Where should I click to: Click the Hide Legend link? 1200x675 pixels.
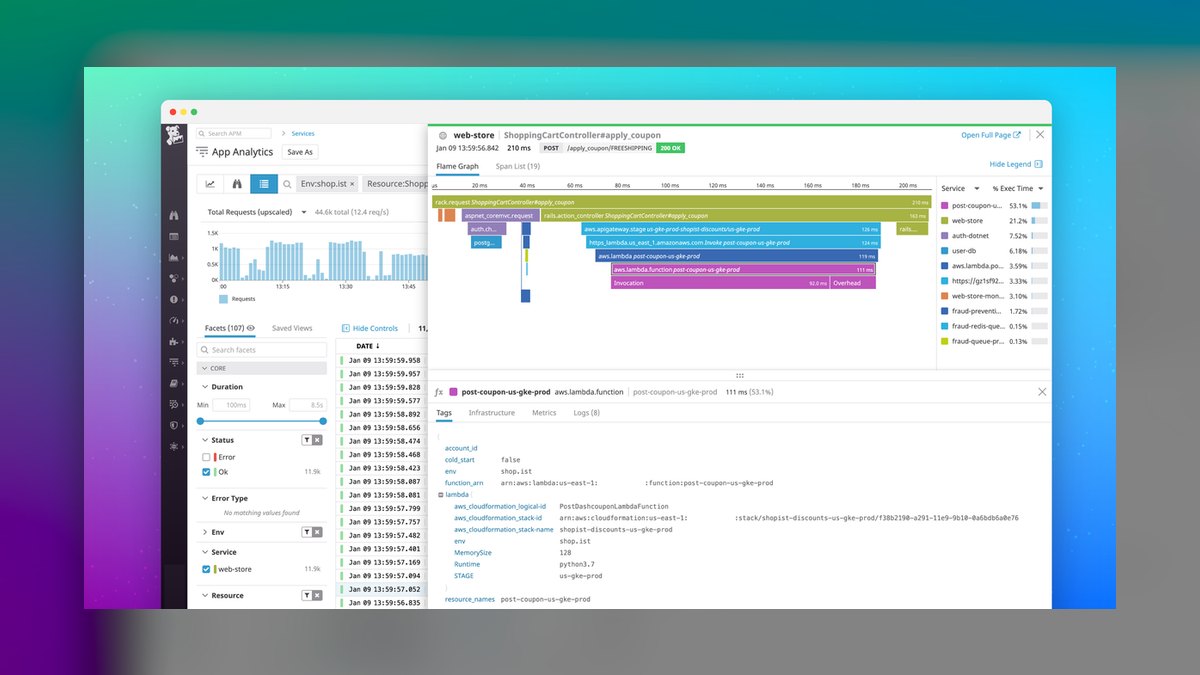[1016, 164]
